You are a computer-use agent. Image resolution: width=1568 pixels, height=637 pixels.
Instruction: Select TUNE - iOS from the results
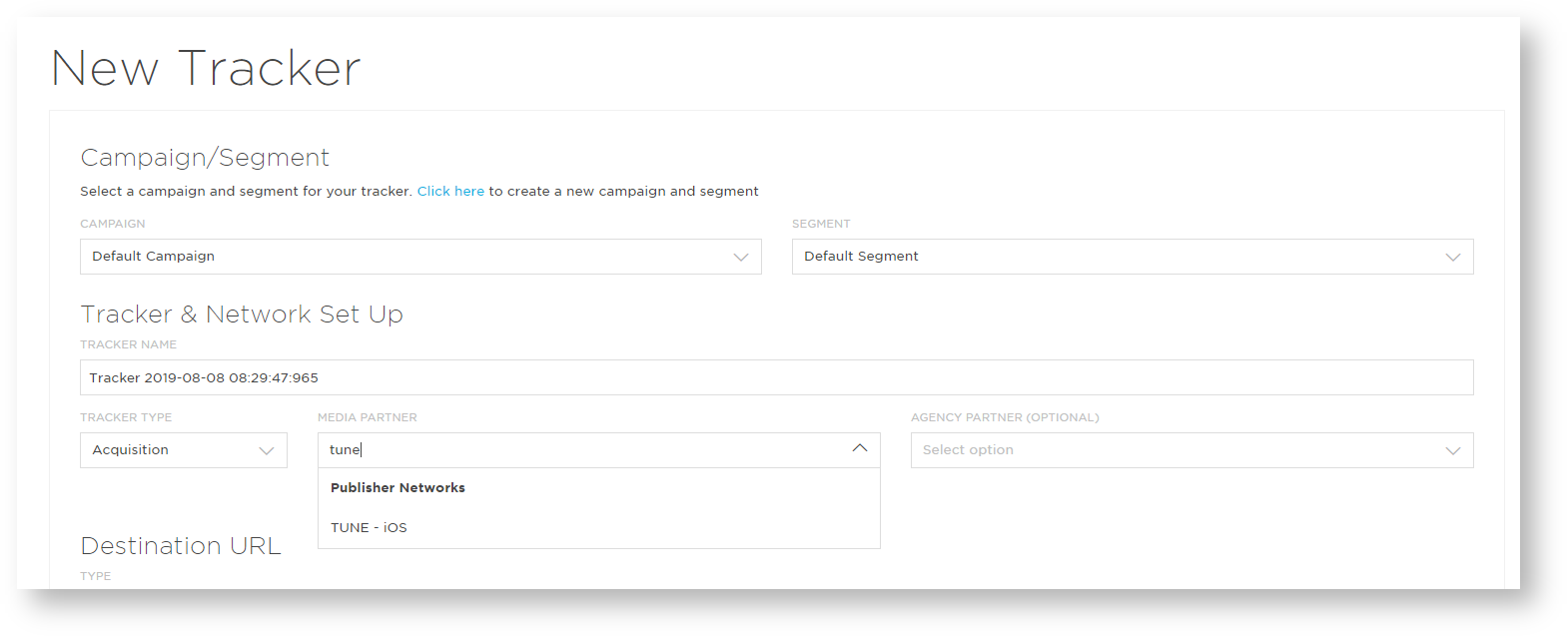tap(599, 527)
